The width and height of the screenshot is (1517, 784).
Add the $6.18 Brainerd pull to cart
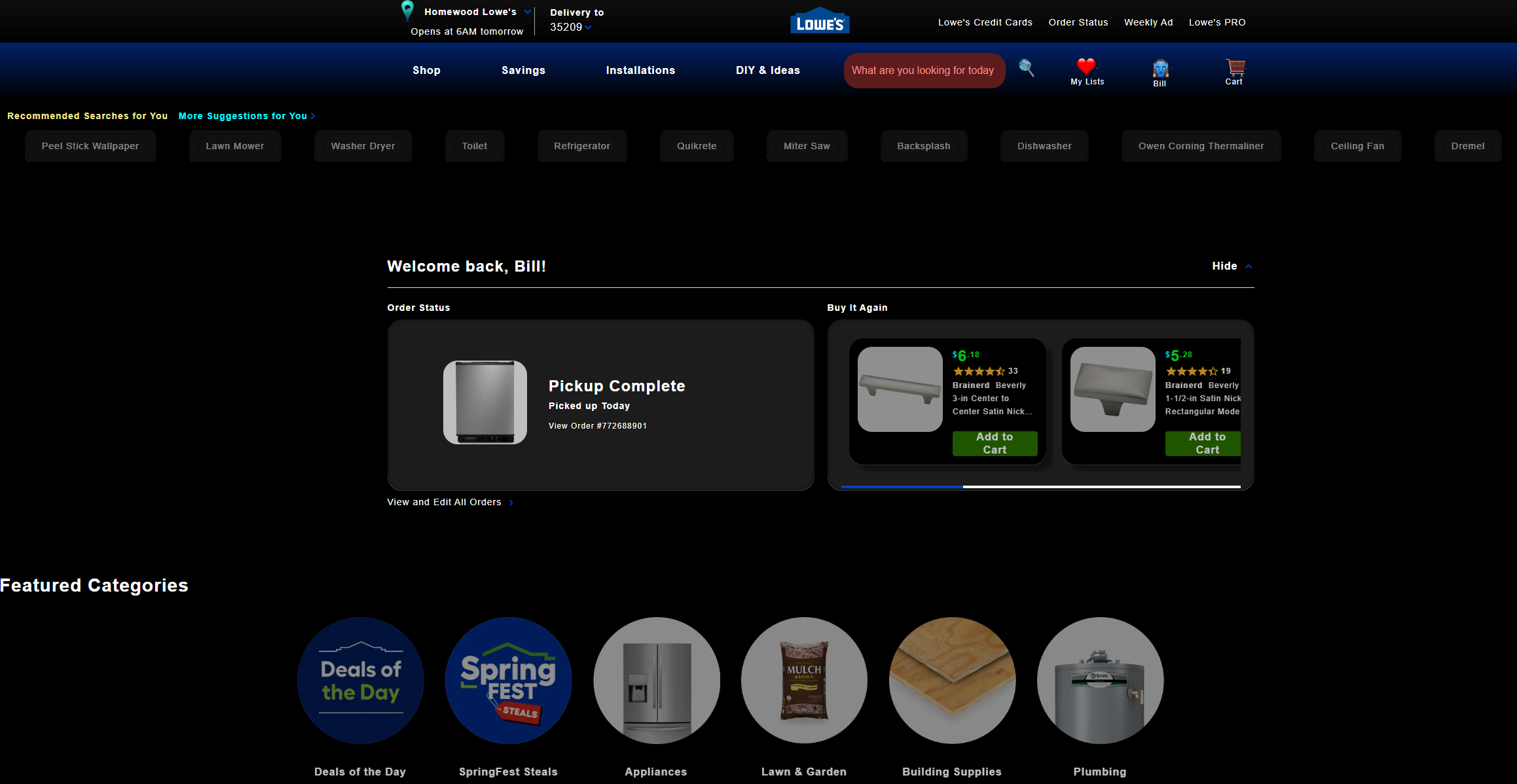pyautogui.click(x=995, y=443)
